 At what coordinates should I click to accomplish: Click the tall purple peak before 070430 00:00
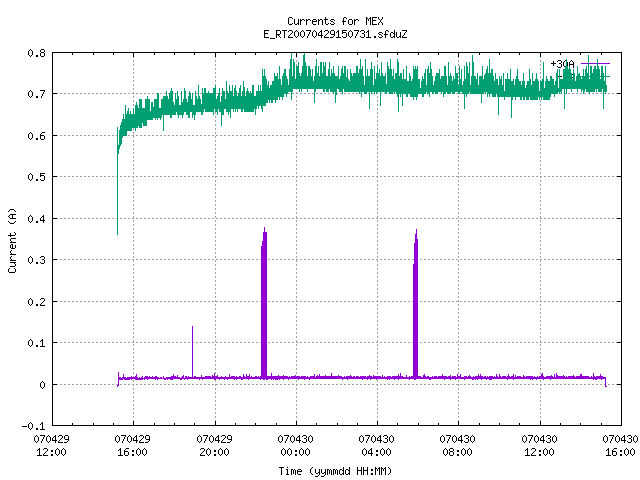point(264,303)
